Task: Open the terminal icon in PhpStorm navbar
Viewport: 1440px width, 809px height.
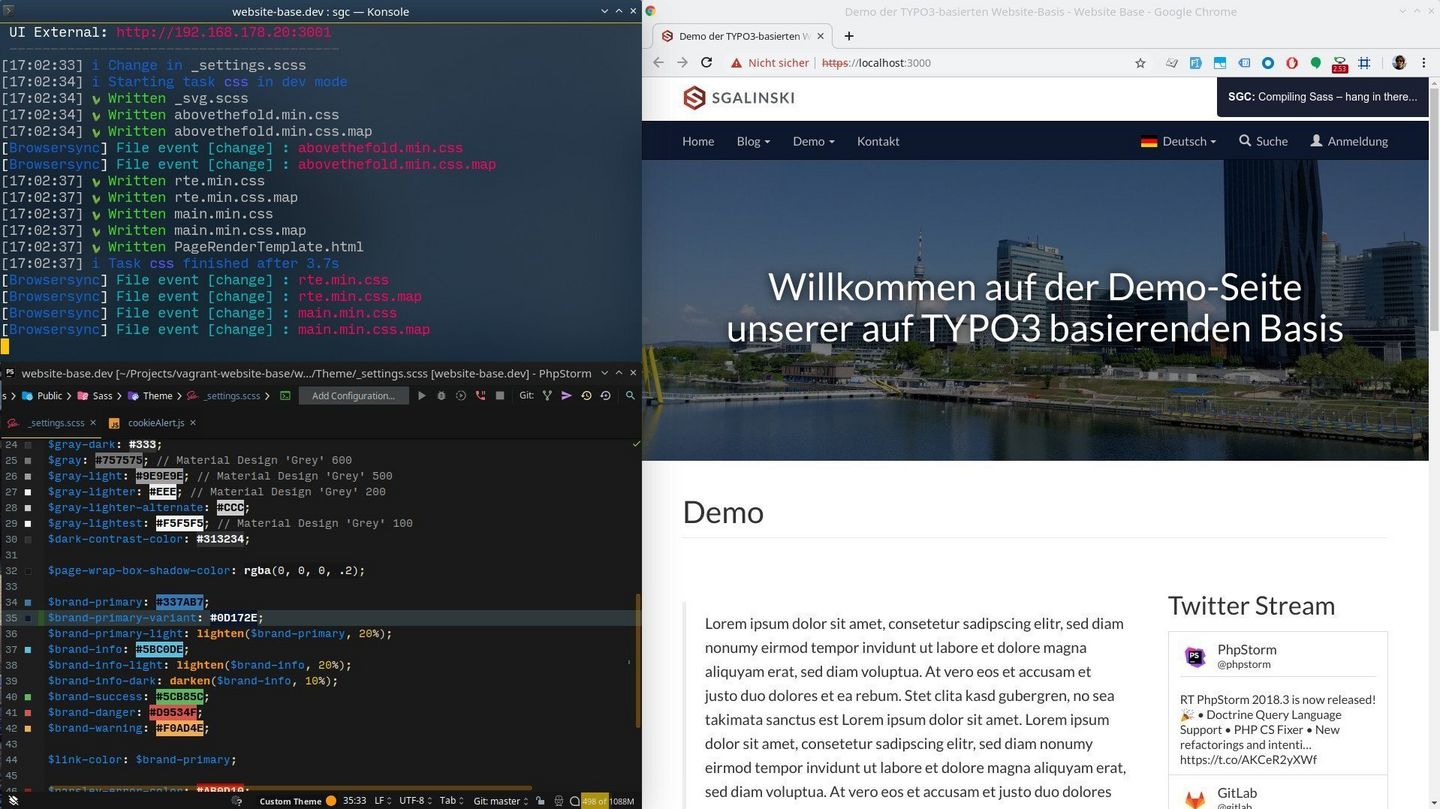Action: click(285, 395)
